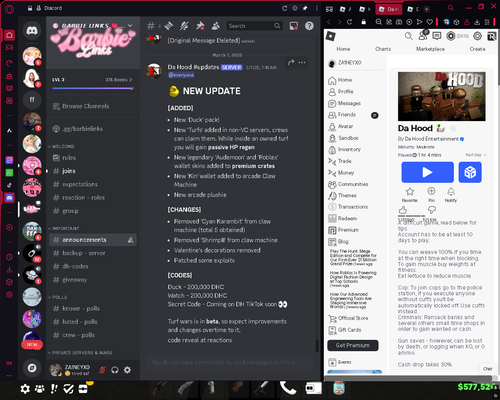The width and height of the screenshot is (500, 400).
Task: Switch to active Da Hood browser tab
Action: [x=389, y=9]
